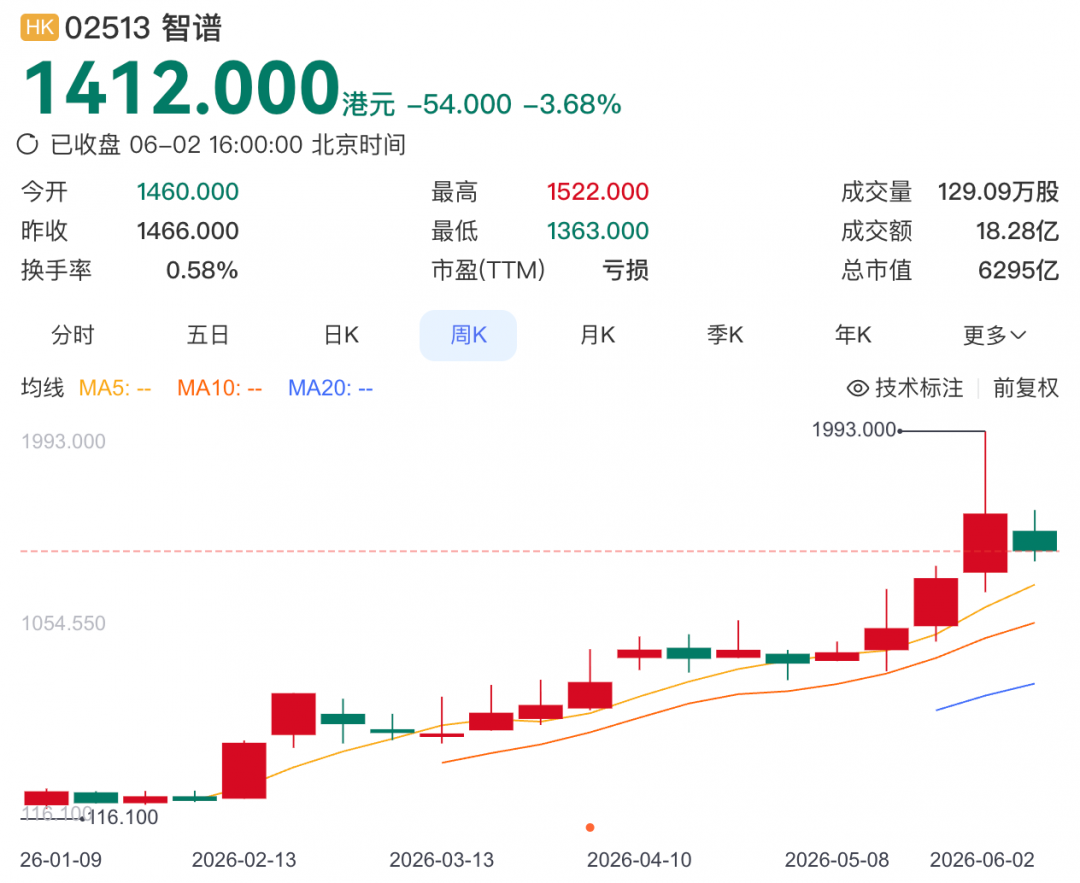
Task: Click the last green candlestick for 2026-06-02
Action: (x=1035, y=540)
